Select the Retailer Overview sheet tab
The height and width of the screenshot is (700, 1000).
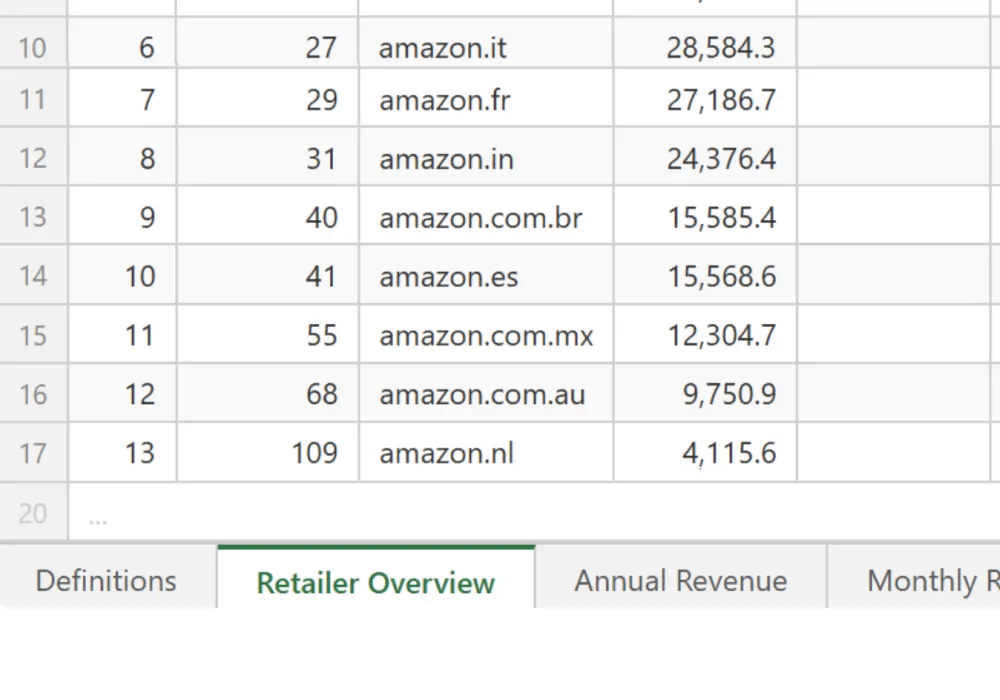point(375,583)
